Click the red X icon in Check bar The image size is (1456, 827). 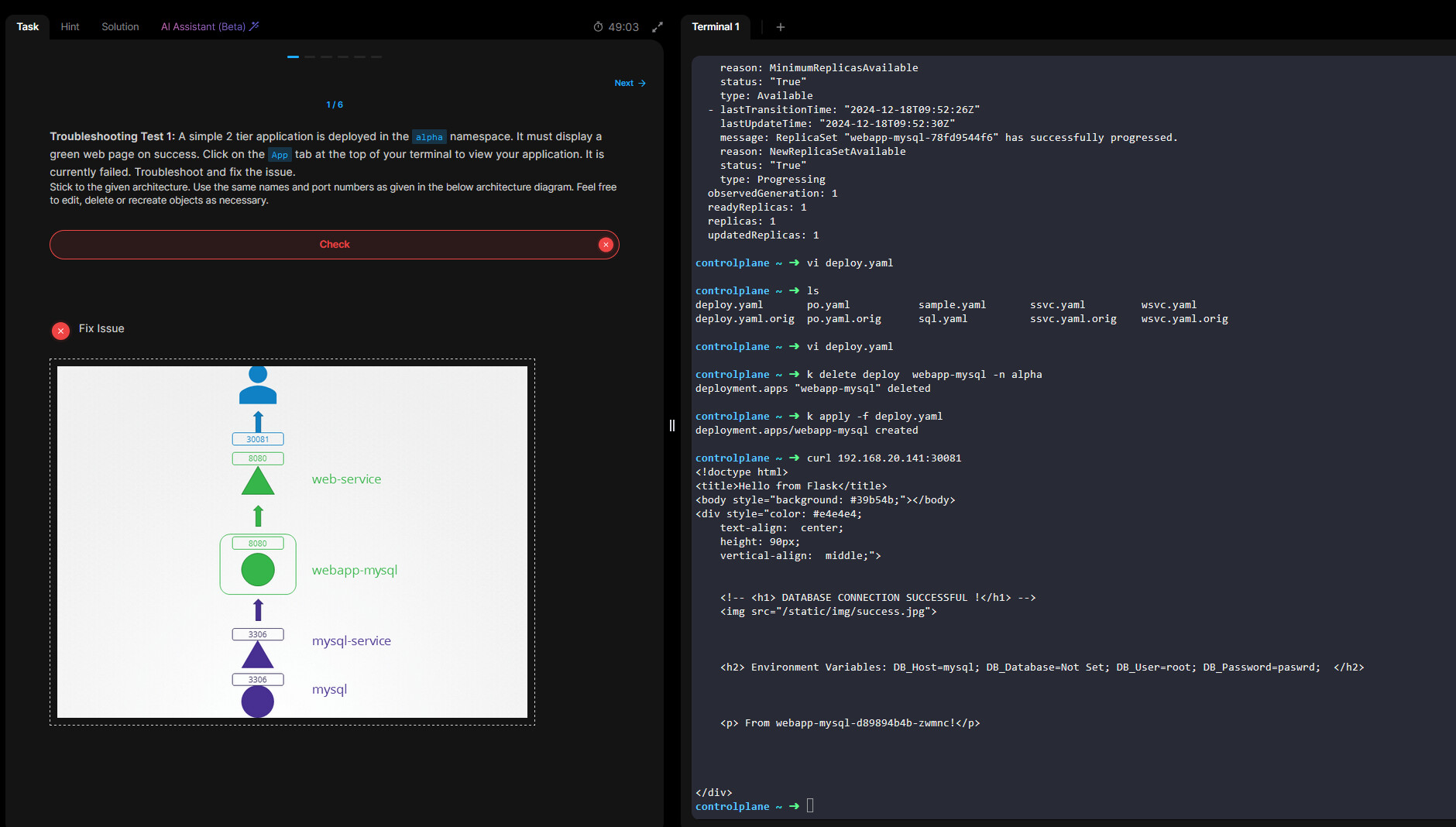pyautogui.click(x=606, y=245)
